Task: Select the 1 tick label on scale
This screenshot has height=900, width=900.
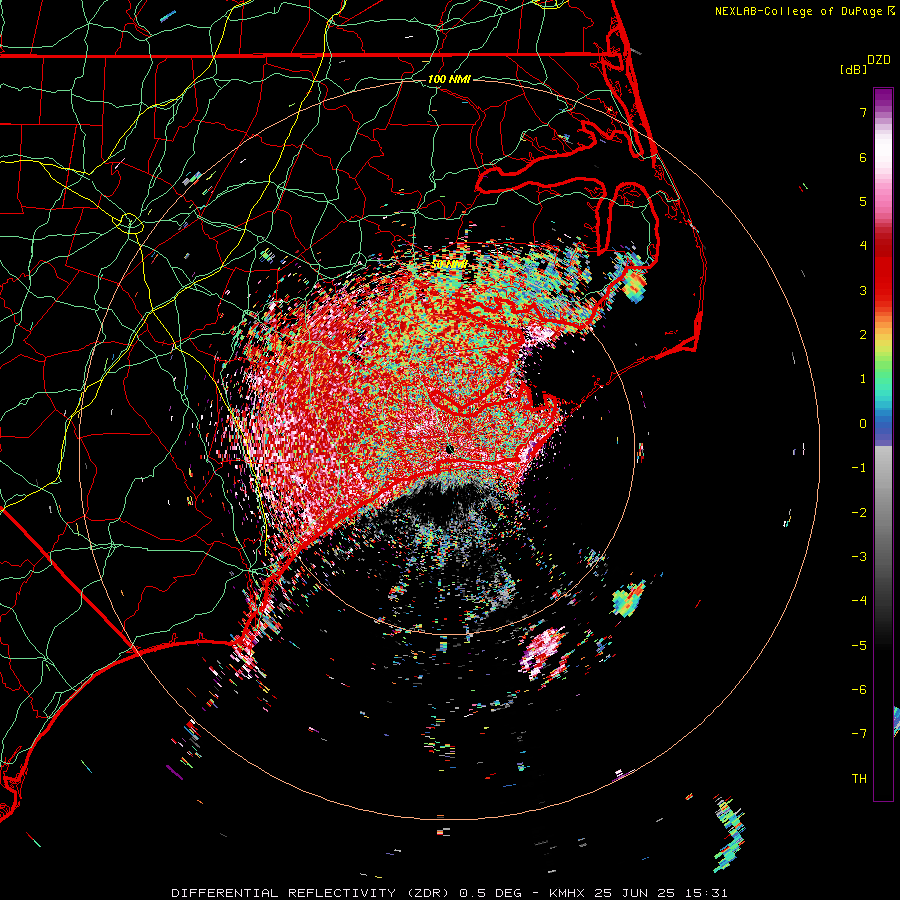Action: 863,379
